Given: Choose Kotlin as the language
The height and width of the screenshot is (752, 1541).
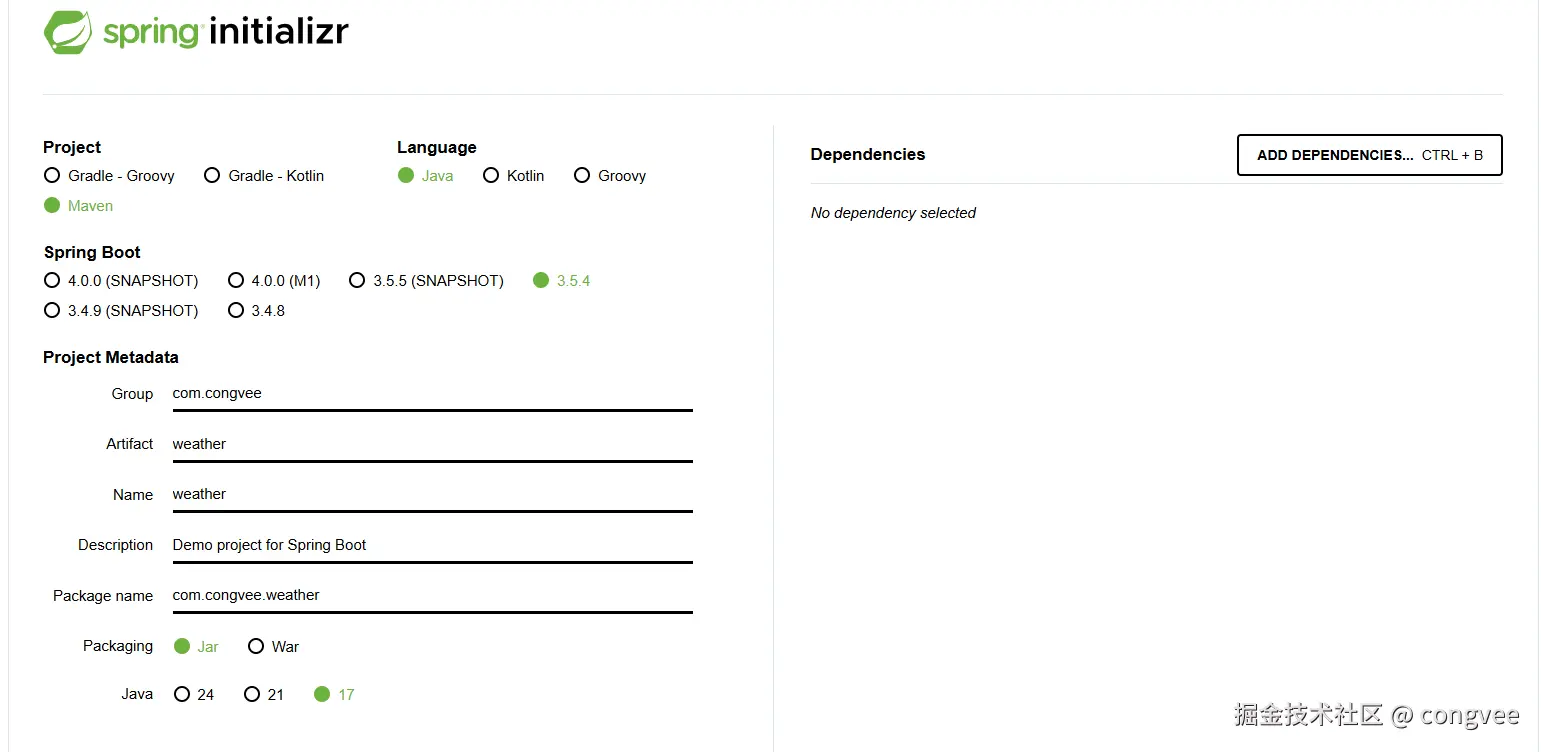Looking at the screenshot, I should 513,176.
